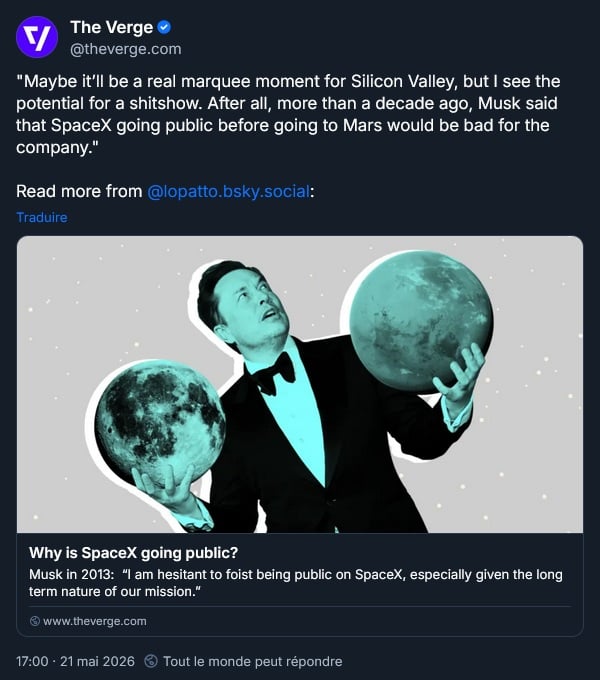Click the "Why is SpaceX going public?" headline

(134, 553)
